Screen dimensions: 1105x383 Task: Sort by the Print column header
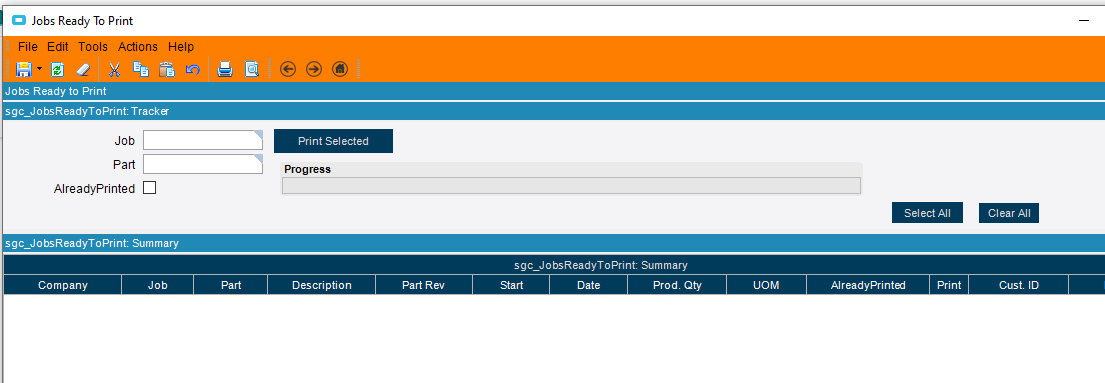949,285
